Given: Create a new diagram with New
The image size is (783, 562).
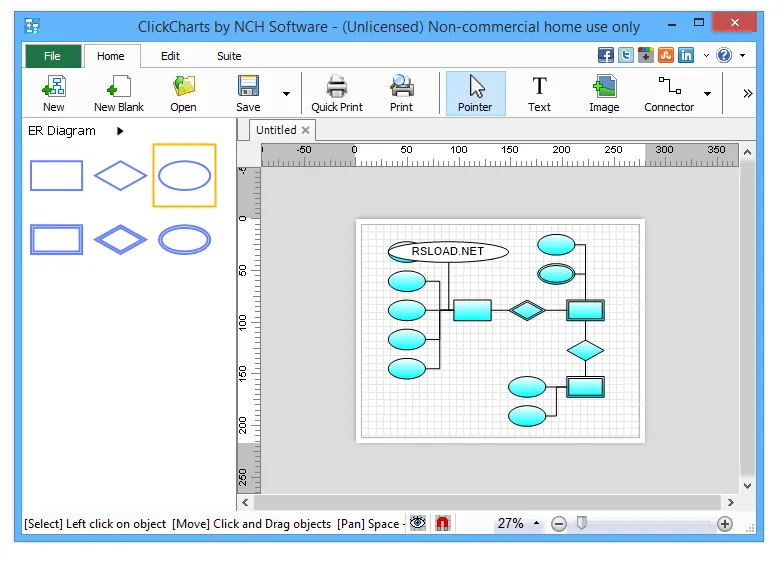Looking at the screenshot, I should coord(53,93).
